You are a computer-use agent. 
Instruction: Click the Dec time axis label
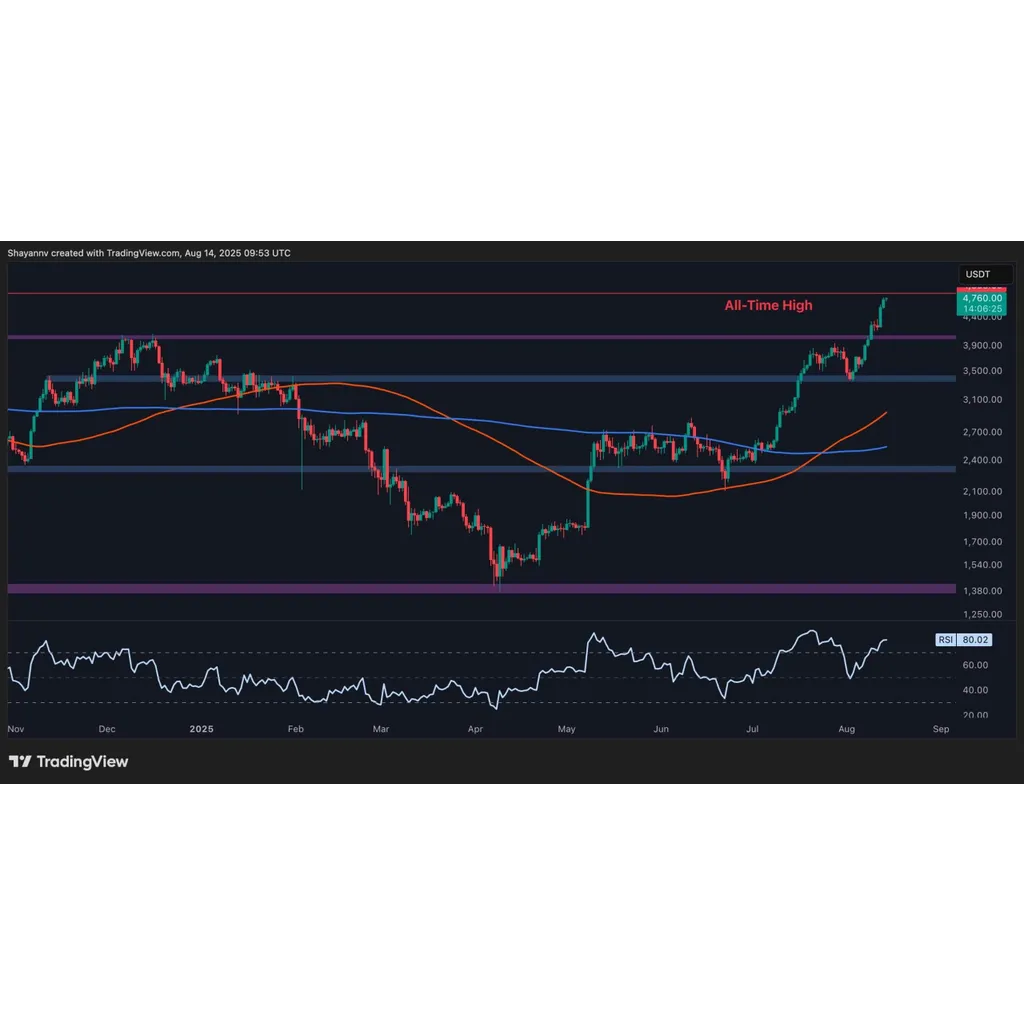[106, 729]
